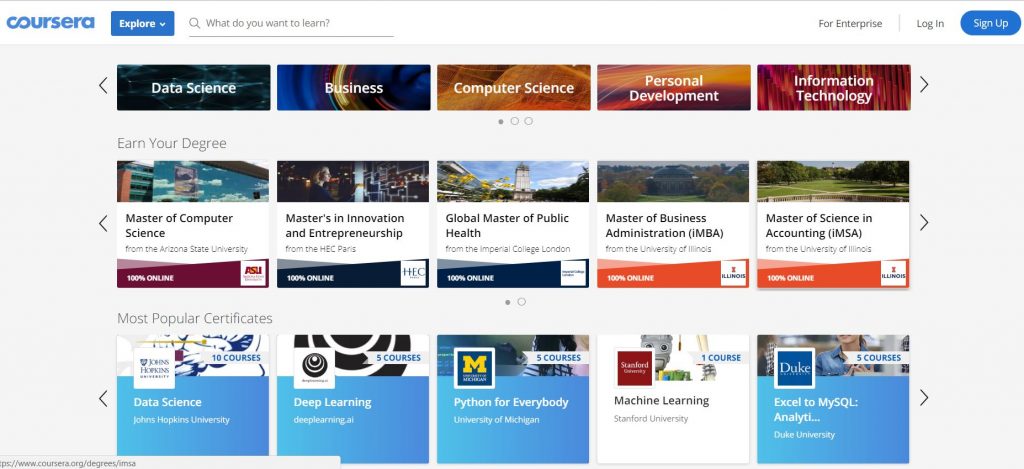Click the Arizona State University campus image

coord(193,182)
